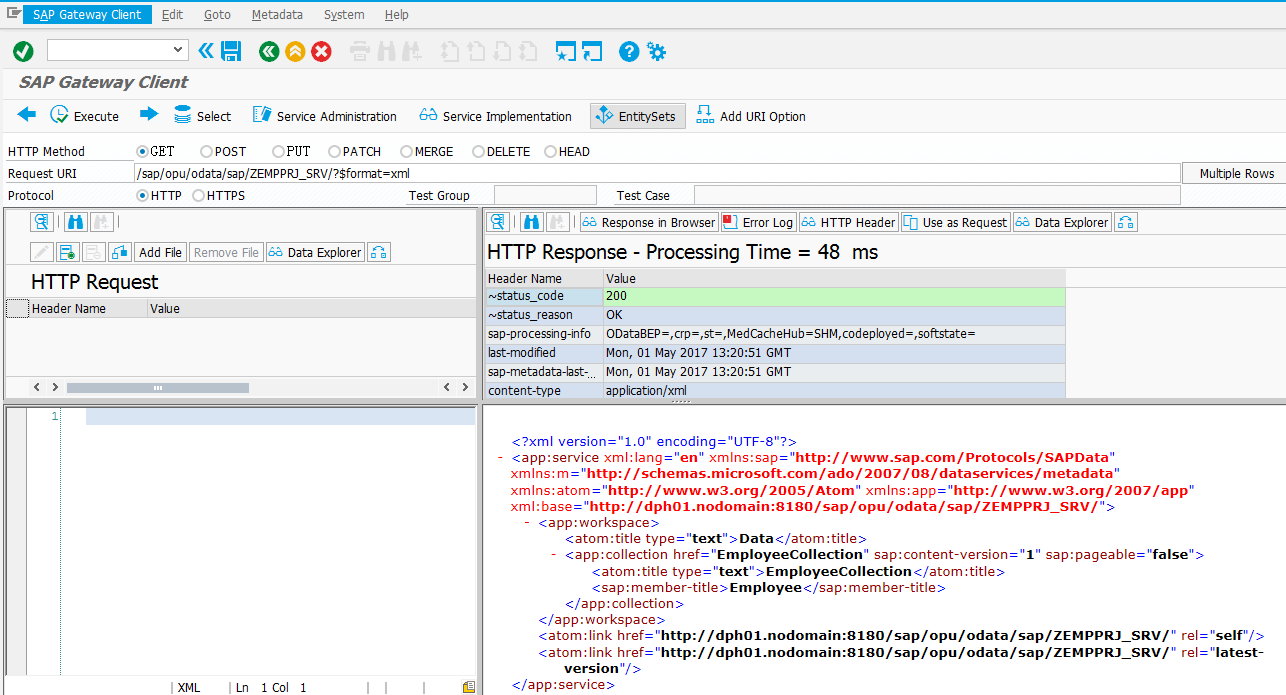Click Find binoculars in HTTP Request pane
Screen dimensions: 1286x695
(75, 222)
